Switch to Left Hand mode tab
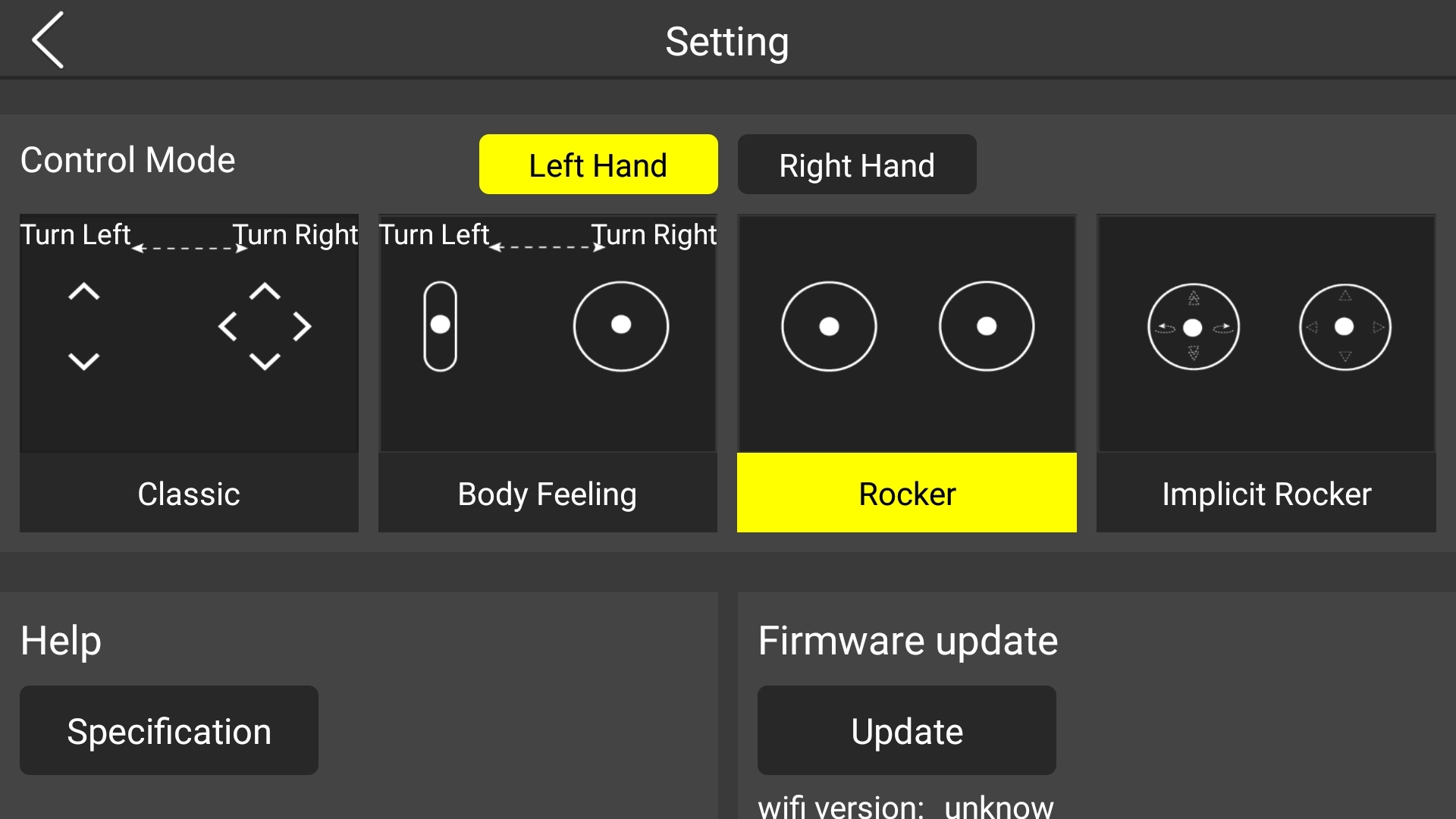 click(x=598, y=164)
